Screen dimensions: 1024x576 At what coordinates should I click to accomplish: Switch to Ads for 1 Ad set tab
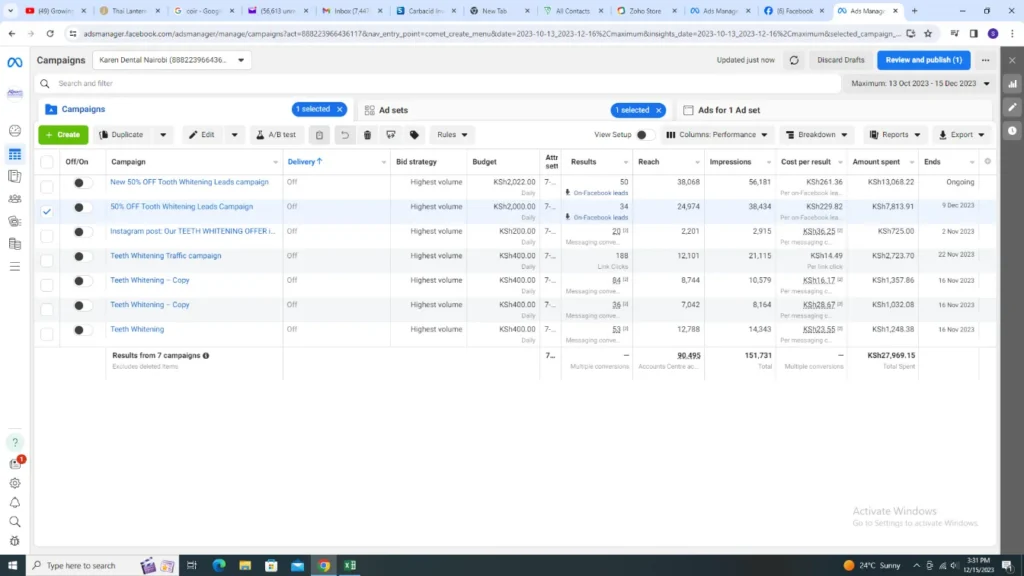click(x=728, y=110)
